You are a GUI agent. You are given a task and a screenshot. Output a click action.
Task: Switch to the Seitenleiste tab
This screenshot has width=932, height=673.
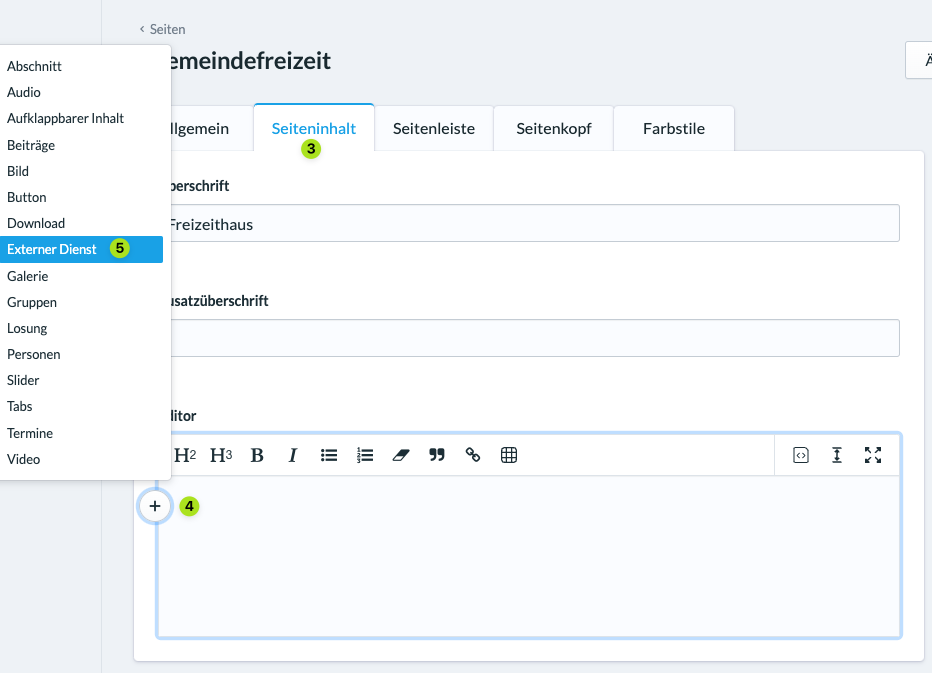pyautogui.click(x=434, y=128)
